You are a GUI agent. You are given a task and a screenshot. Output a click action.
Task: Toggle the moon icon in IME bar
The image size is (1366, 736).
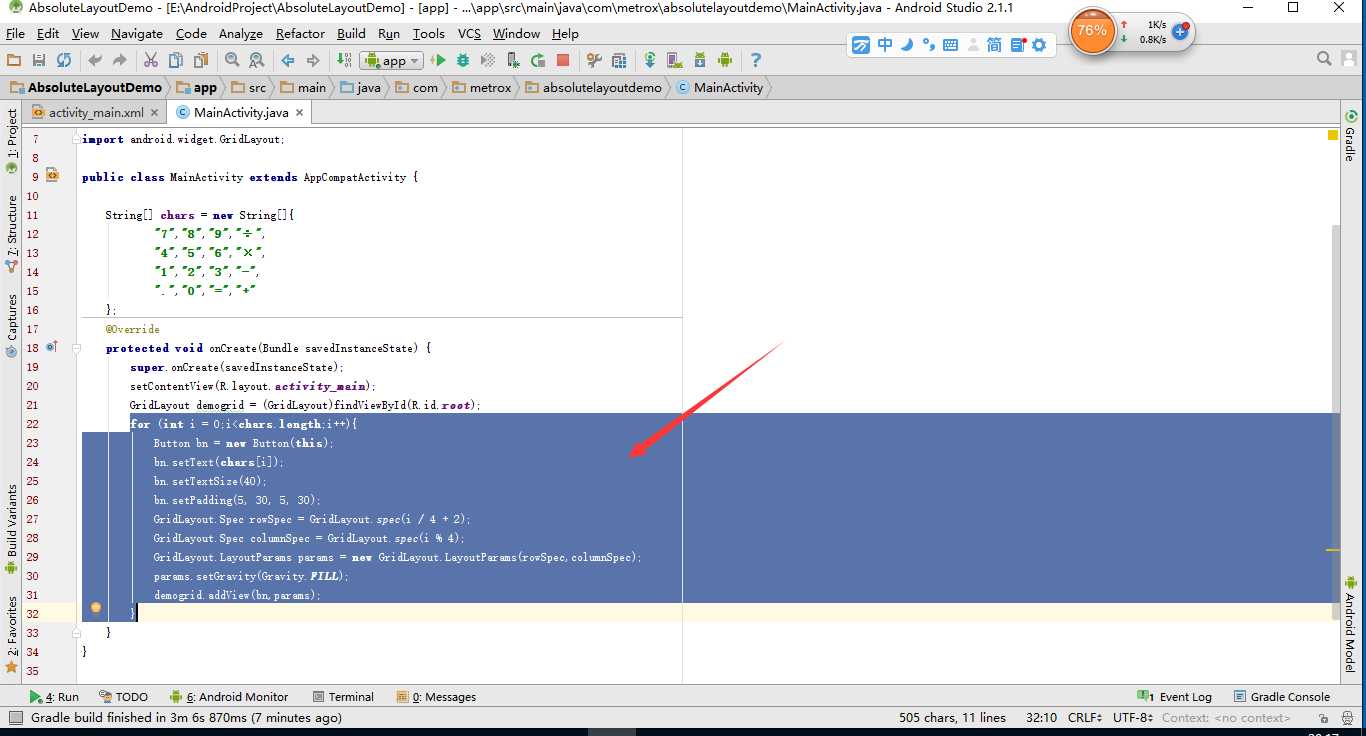click(907, 44)
